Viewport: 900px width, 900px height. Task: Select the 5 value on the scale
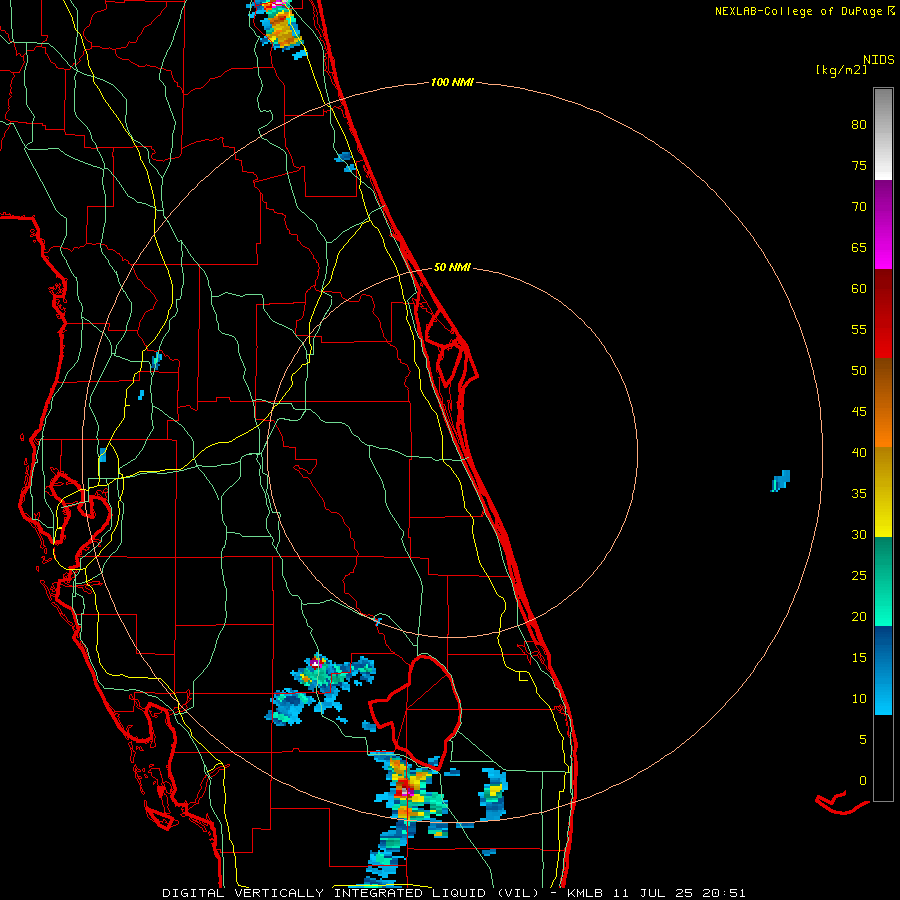pos(863,739)
